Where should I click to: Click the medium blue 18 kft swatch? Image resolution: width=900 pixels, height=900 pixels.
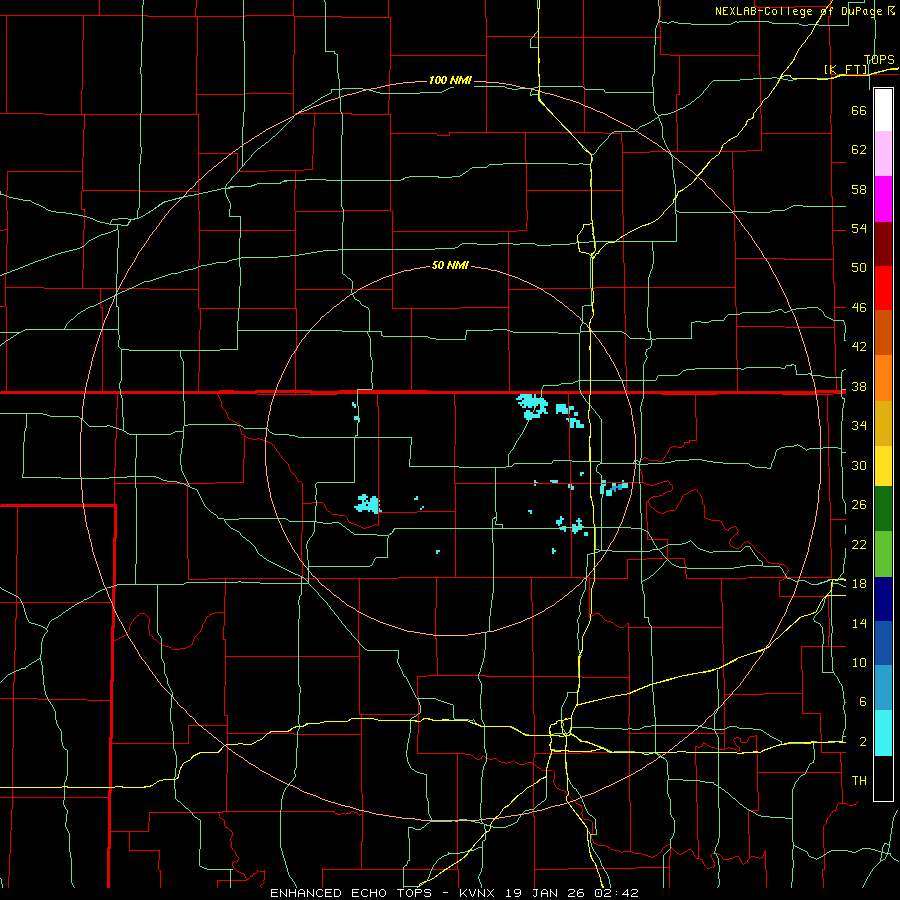883,643
